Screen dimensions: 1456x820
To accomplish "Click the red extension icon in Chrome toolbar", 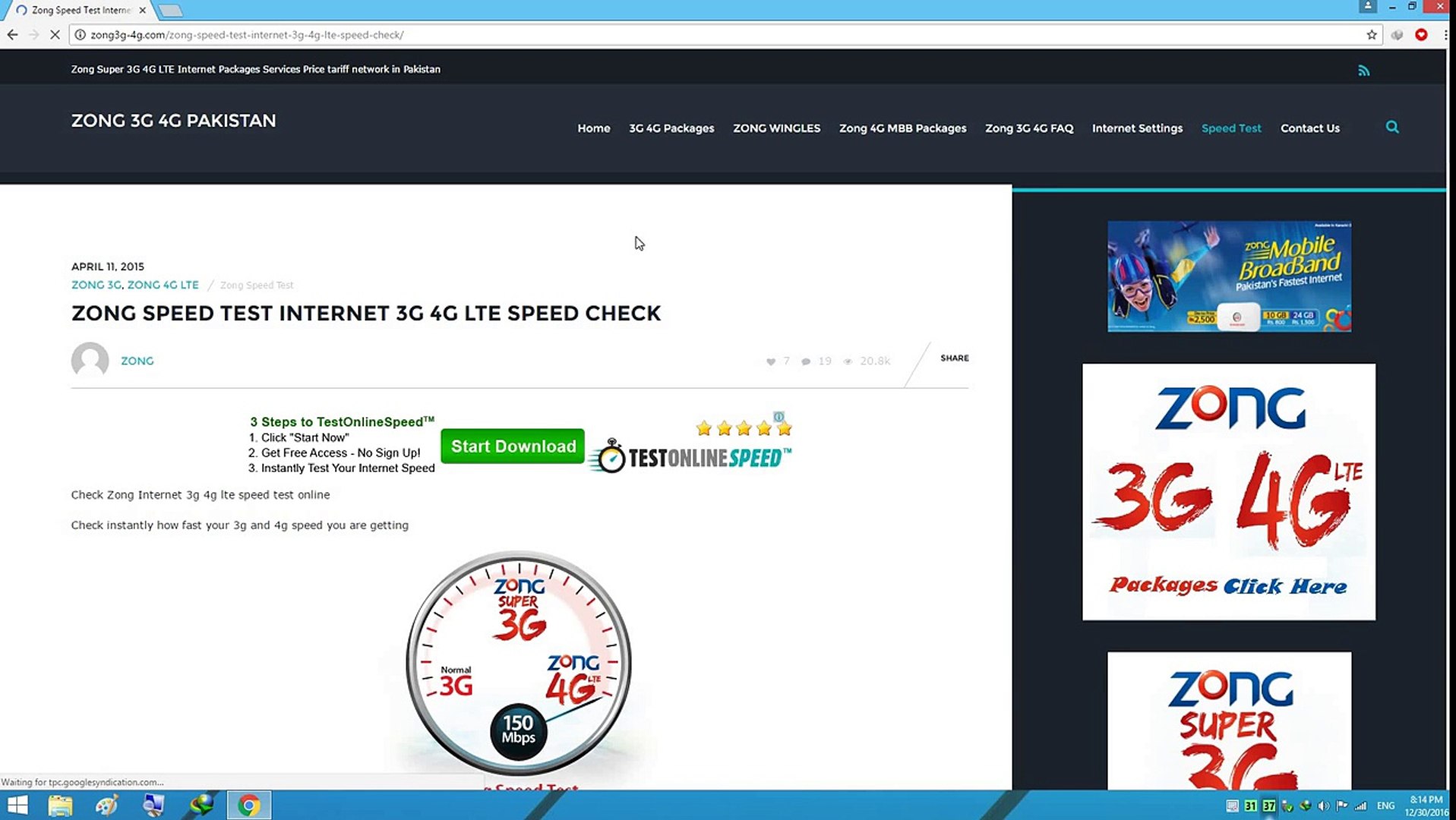I will tap(1421, 35).
